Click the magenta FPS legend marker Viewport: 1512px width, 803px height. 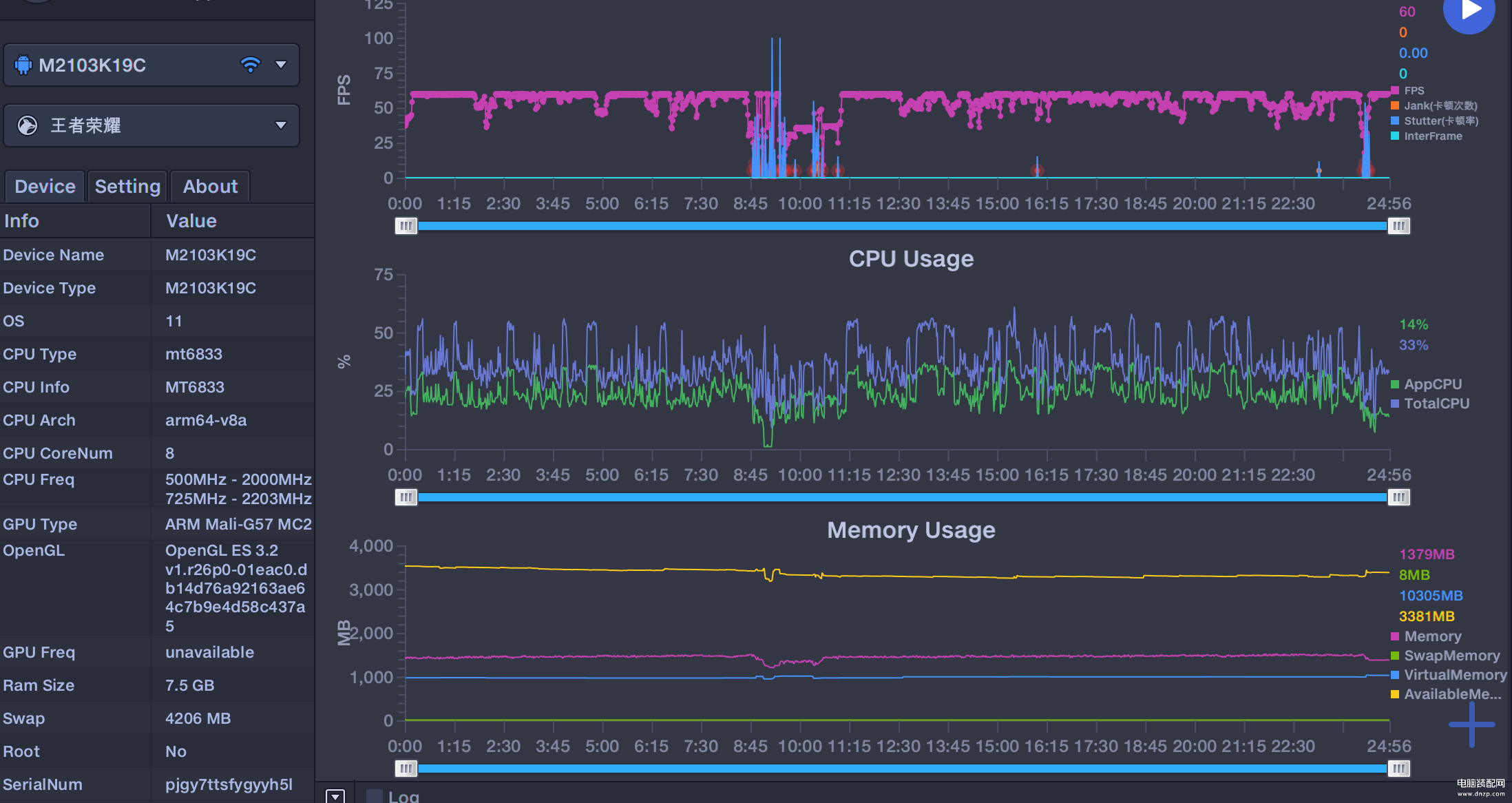pos(1395,91)
